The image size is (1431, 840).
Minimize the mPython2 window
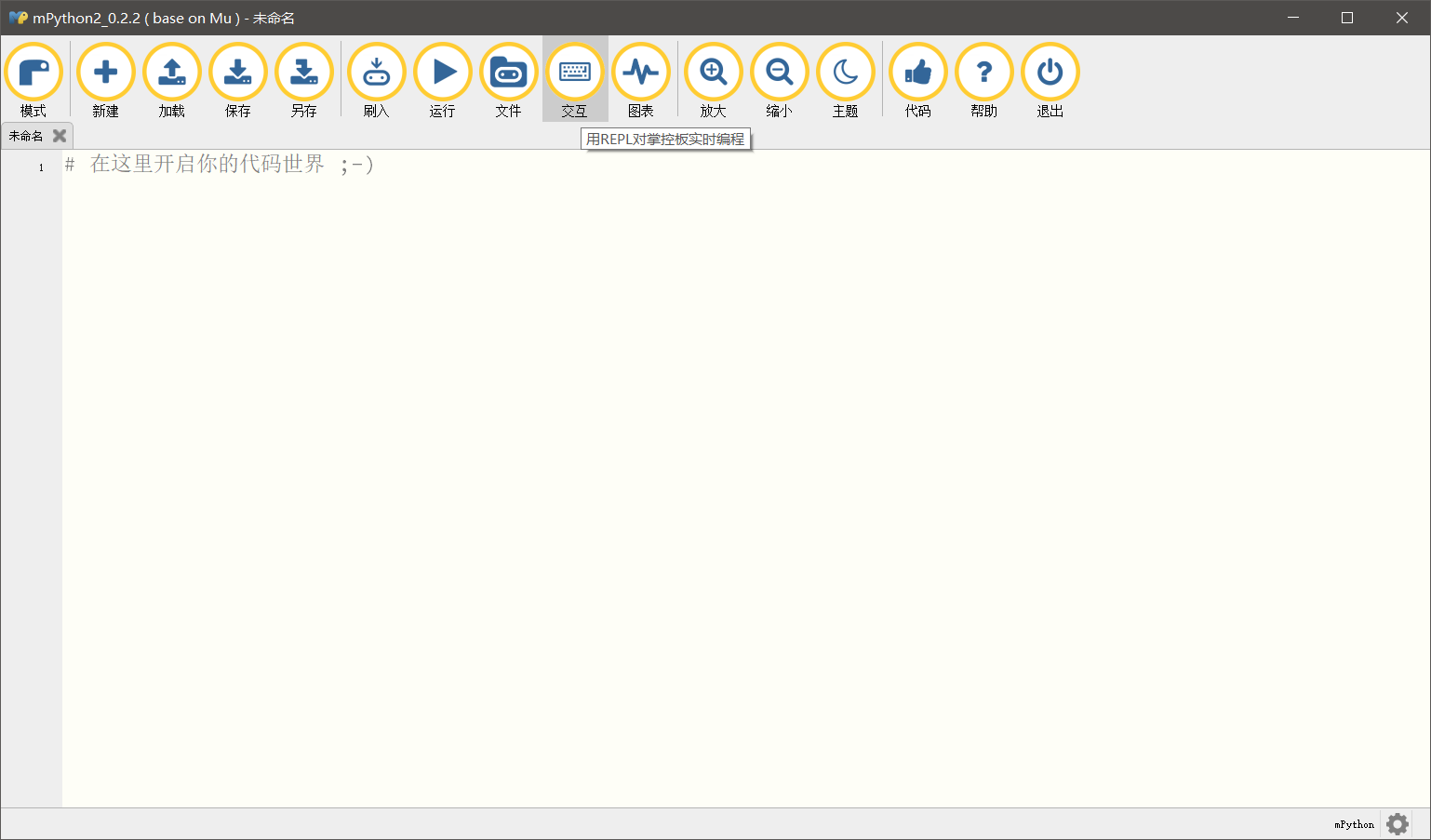point(1293,18)
